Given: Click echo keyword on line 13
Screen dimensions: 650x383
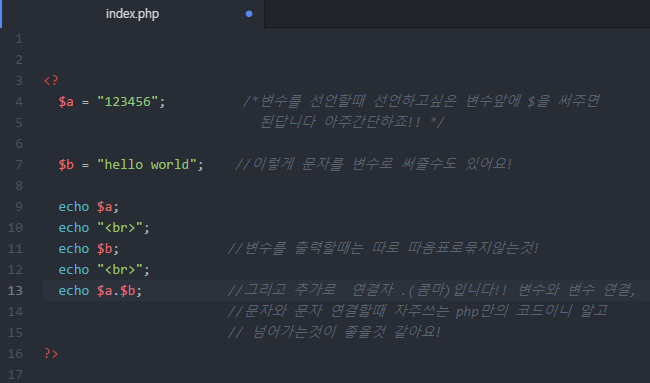Looking at the screenshot, I should 74,291.
